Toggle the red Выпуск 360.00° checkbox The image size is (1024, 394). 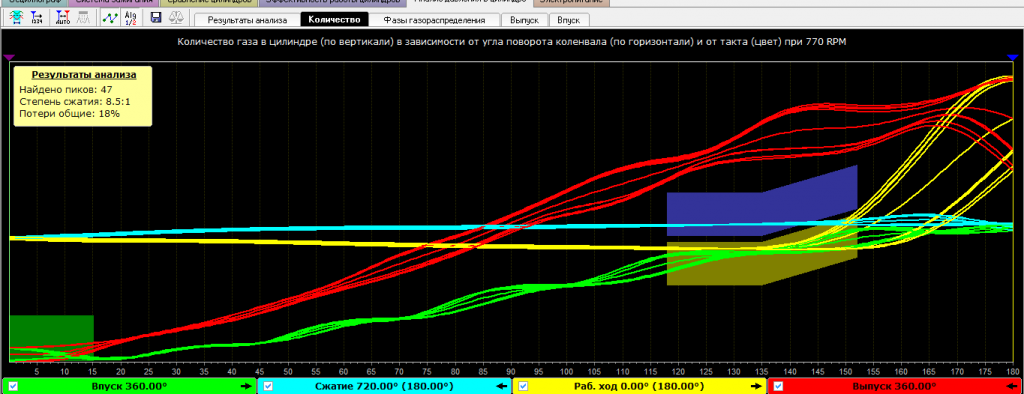[778, 386]
